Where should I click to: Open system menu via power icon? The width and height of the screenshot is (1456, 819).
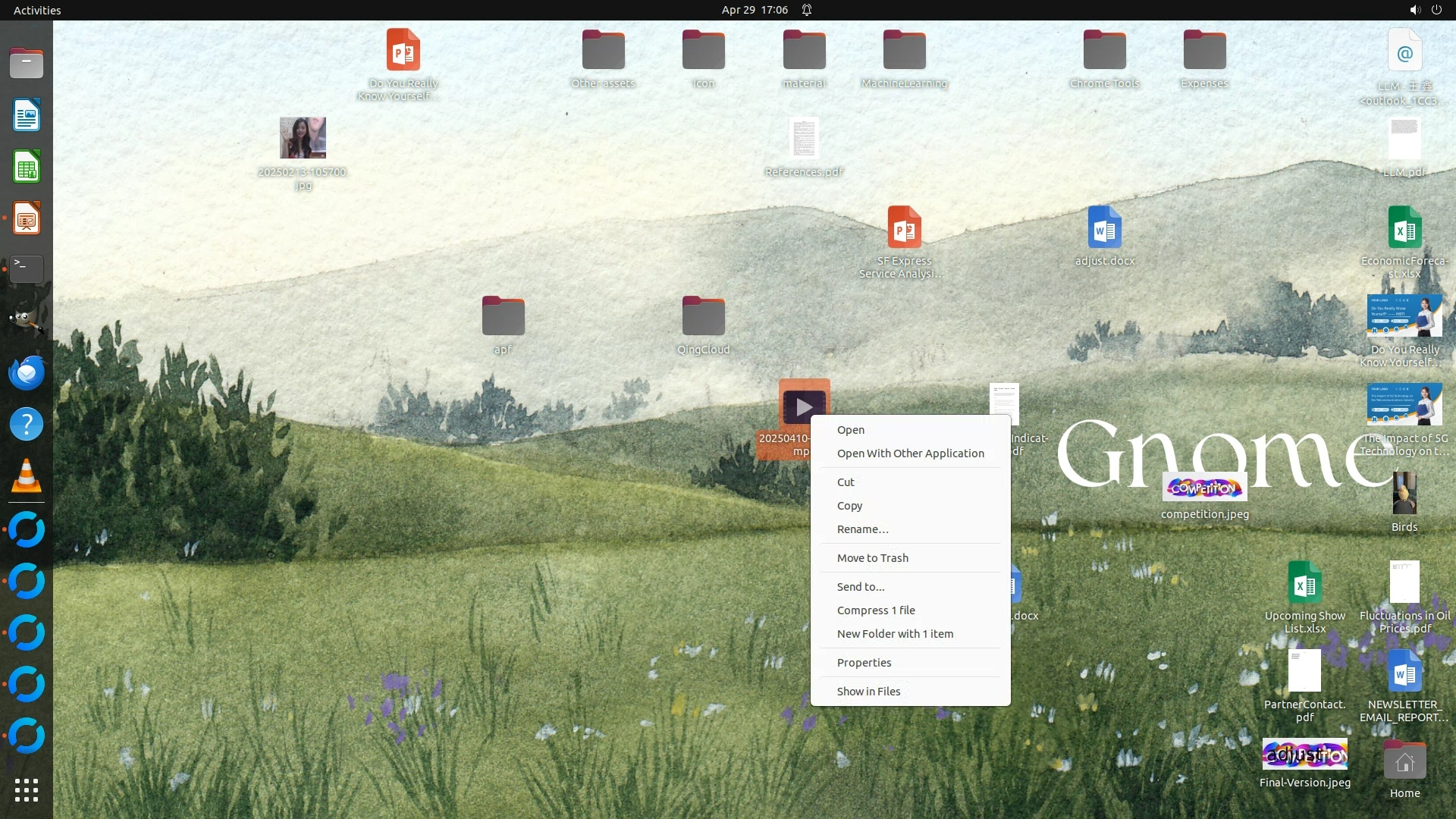click(1436, 10)
